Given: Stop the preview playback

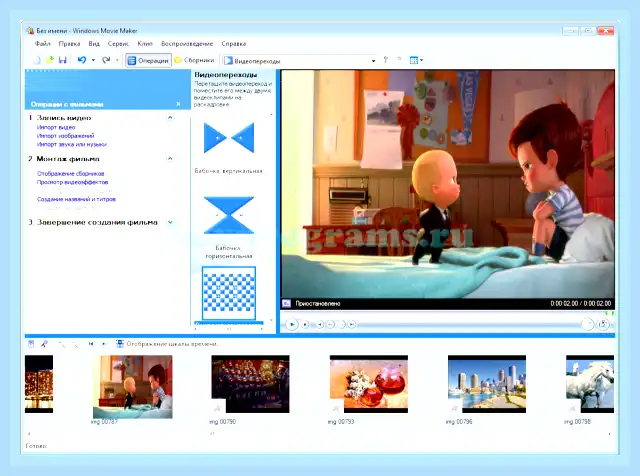Looking at the screenshot, I should click(x=305, y=325).
